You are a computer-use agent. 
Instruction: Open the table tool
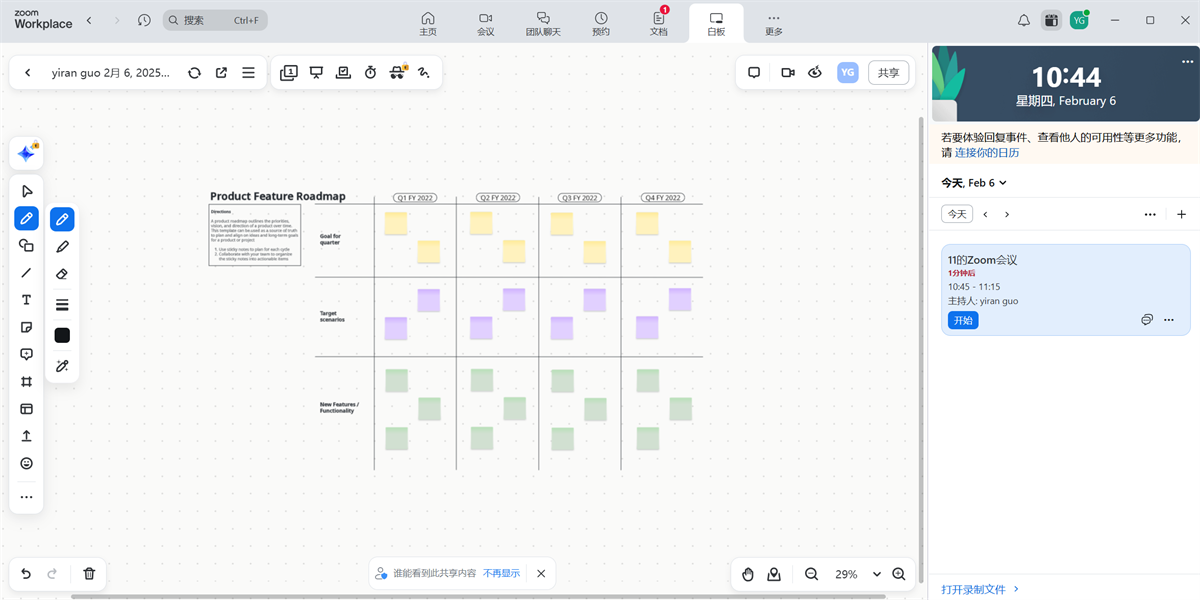pos(27,408)
